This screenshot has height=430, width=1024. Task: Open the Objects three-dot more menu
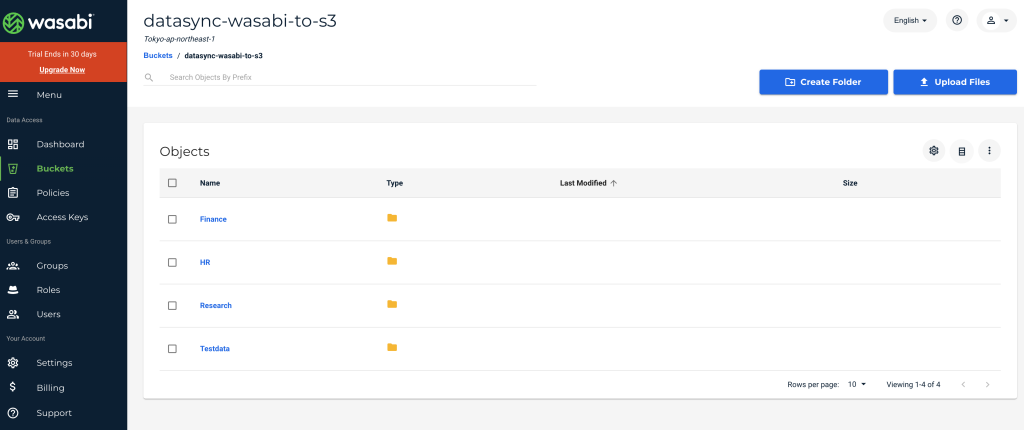coord(989,151)
